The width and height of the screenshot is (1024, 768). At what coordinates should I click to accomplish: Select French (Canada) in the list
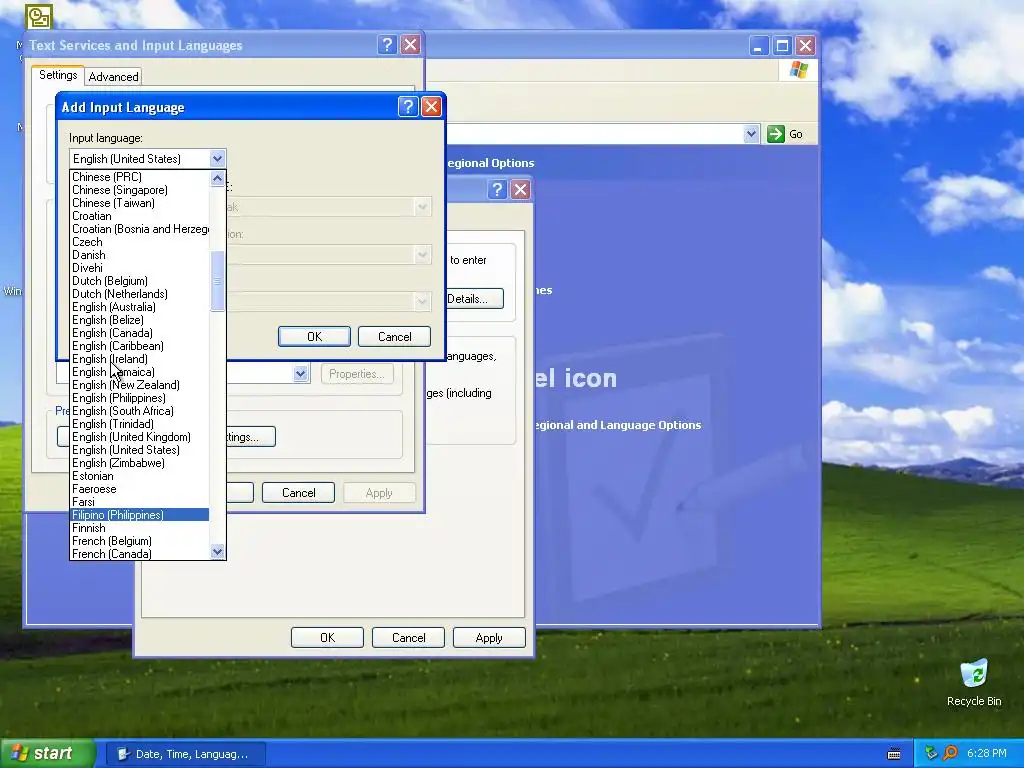pyautogui.click(x=140, y=554)
